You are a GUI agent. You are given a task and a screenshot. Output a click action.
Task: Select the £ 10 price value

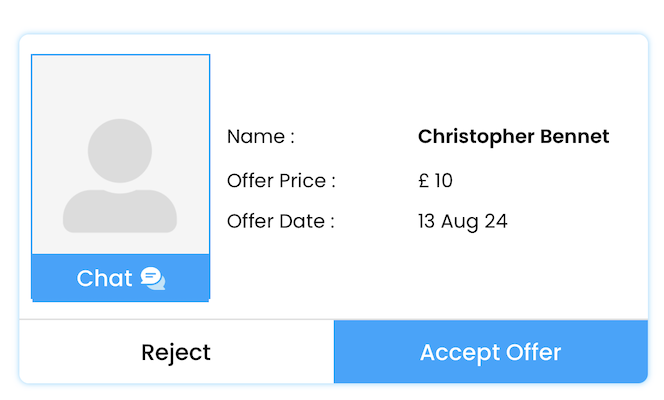[x=435, y=181]
